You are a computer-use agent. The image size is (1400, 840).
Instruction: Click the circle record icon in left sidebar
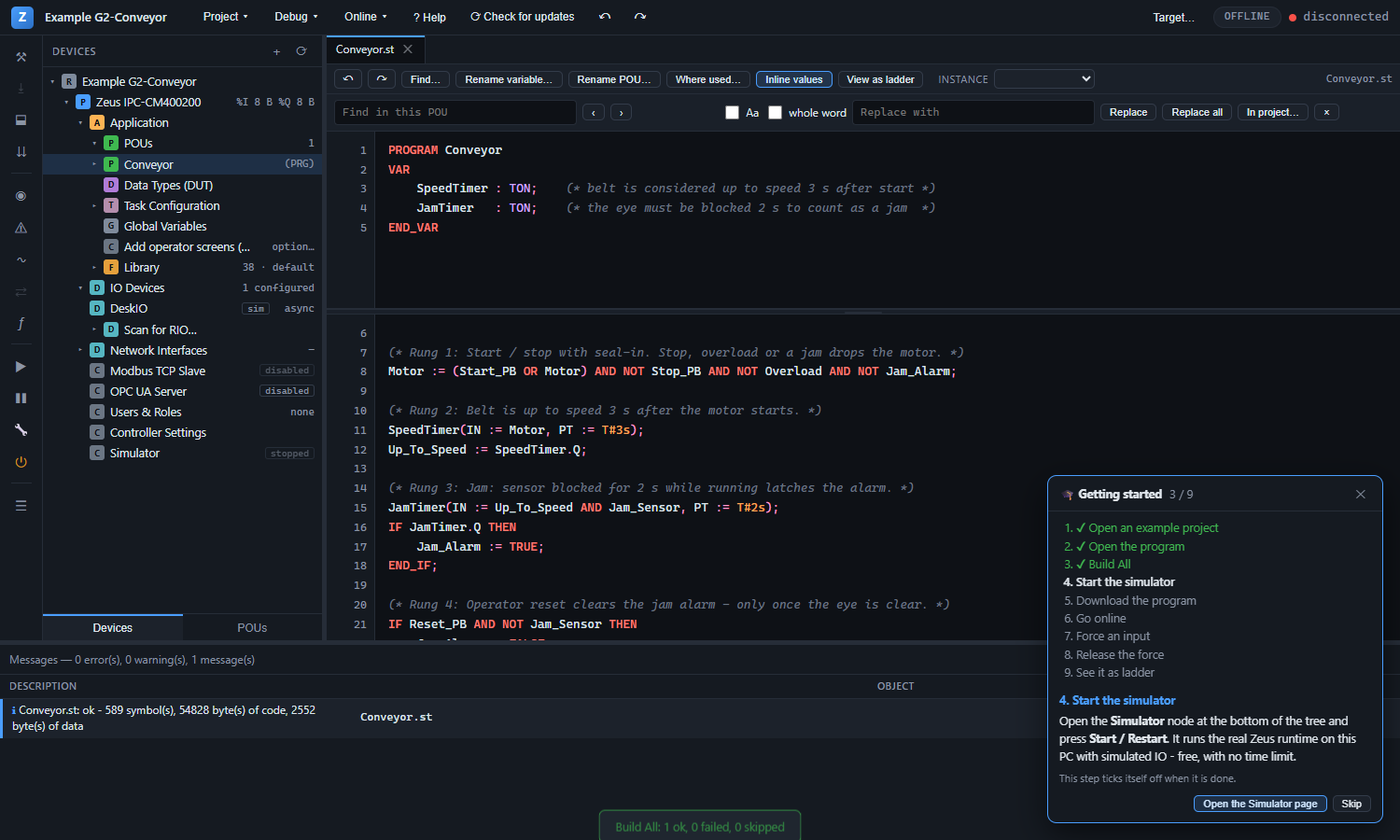click(21, 196)
